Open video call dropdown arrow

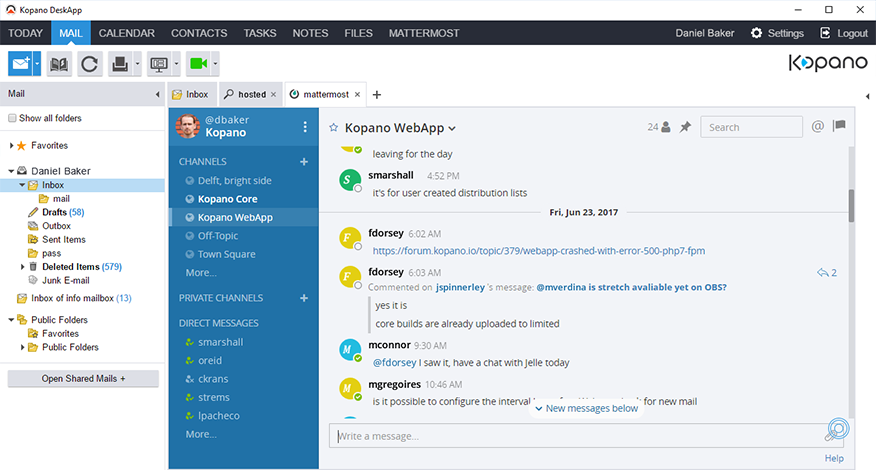(x=215, y=64)
